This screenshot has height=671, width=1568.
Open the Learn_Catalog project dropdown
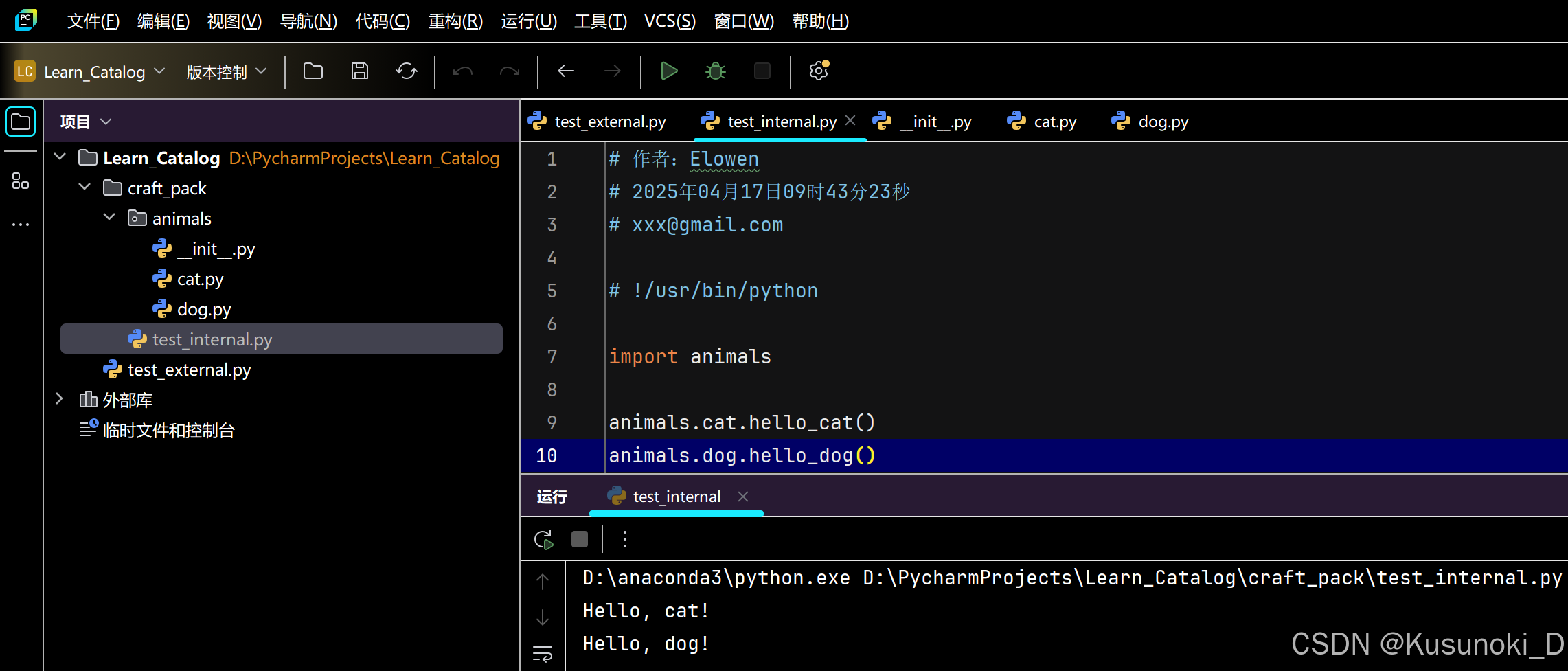click(90, 71)
